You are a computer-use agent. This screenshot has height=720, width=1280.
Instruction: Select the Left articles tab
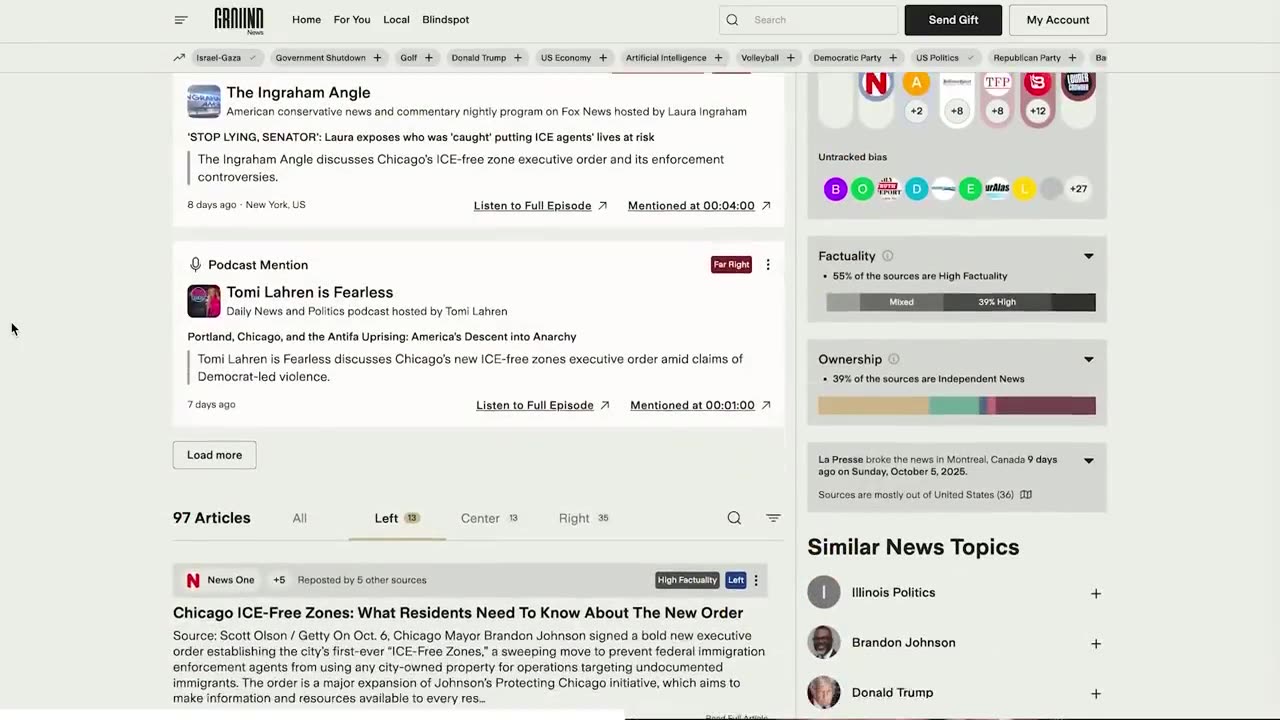pos(397,518)
